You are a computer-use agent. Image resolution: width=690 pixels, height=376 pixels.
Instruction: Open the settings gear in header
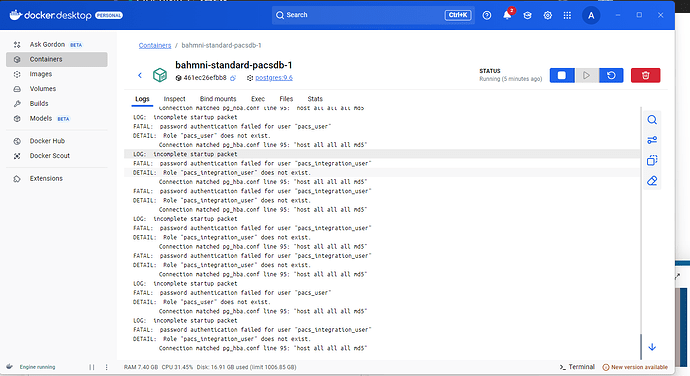[x=547, y=15]
